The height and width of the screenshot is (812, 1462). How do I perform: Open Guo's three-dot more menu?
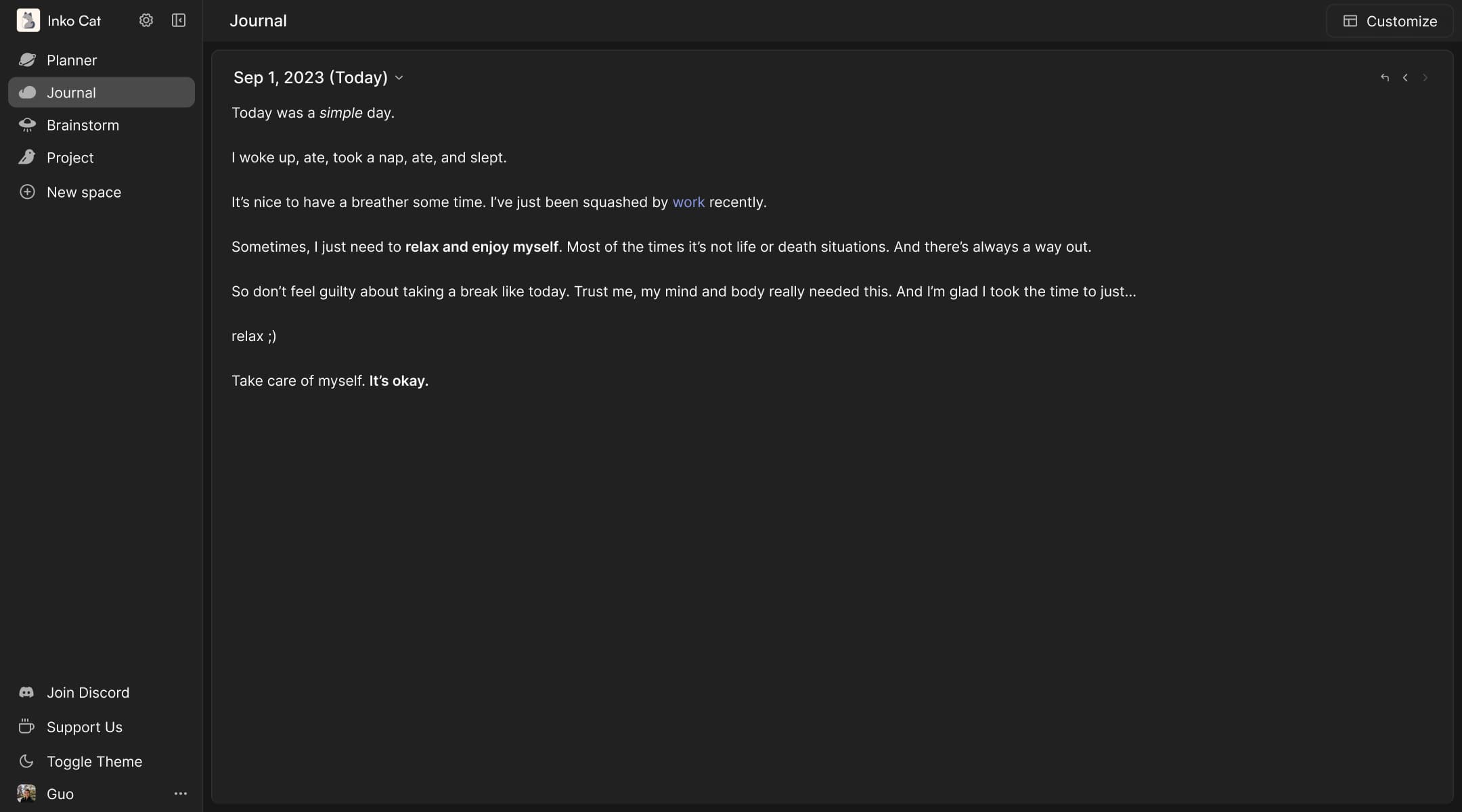pos(180,794)
